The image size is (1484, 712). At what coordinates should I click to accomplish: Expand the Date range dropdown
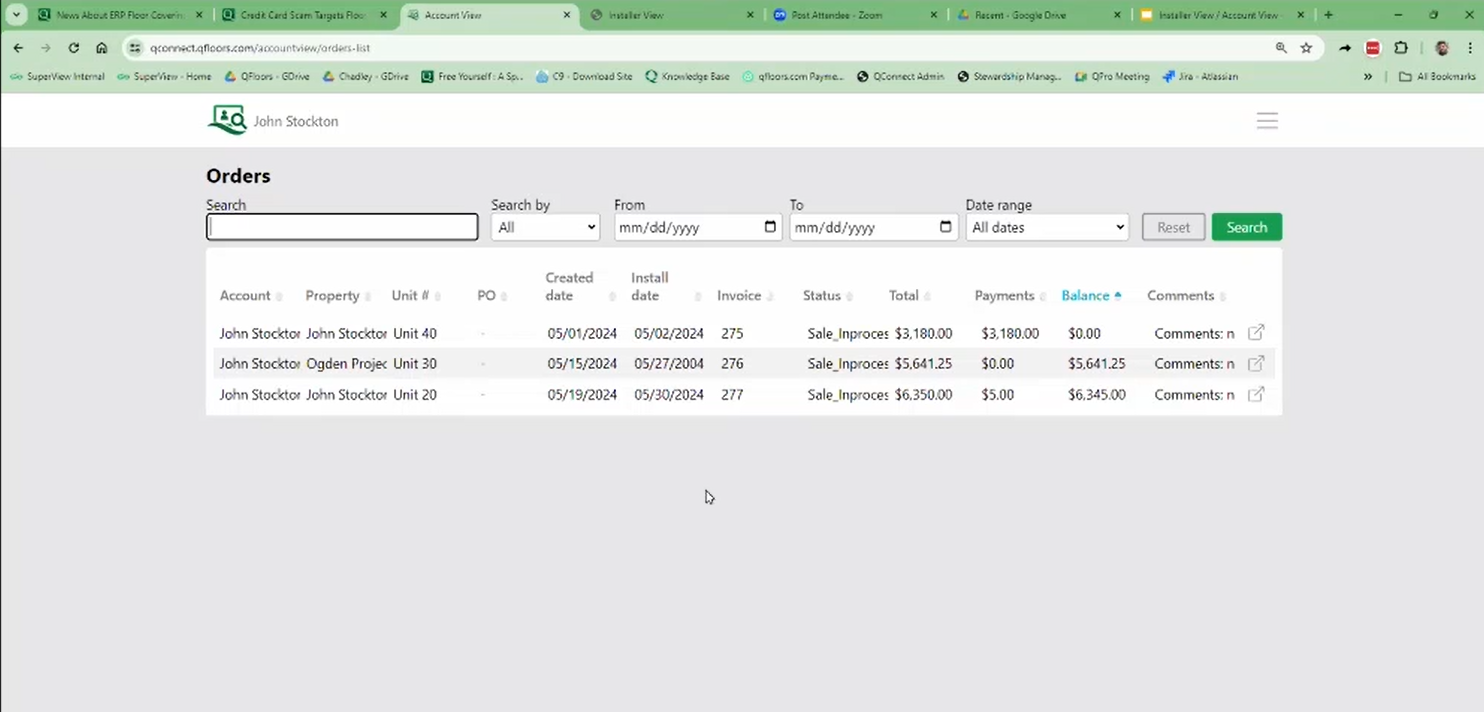coord(1047,227)
